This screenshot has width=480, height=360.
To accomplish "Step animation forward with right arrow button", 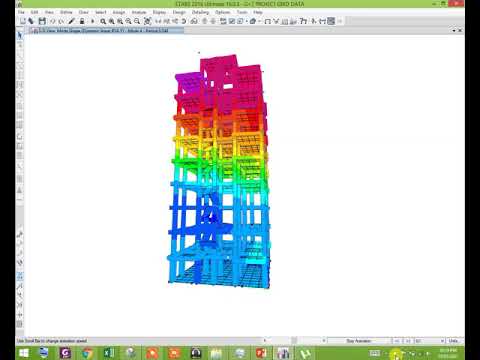I will 408,341.
